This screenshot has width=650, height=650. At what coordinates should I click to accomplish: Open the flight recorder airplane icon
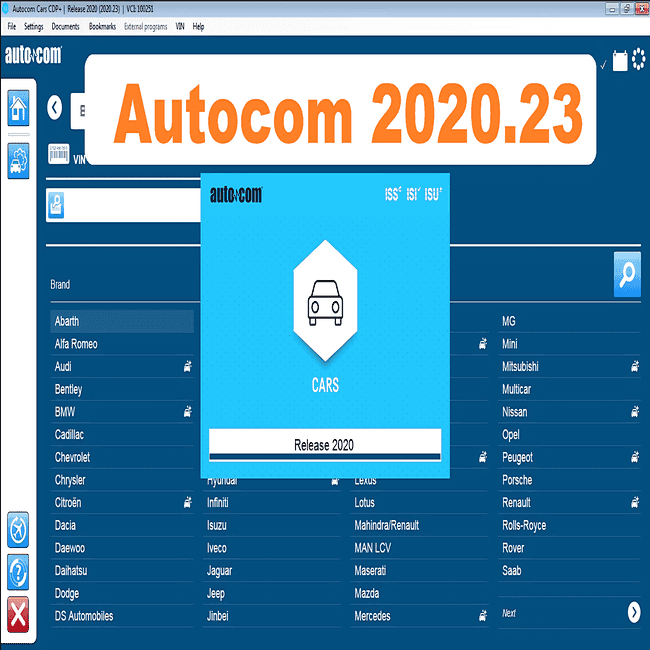click(18, 530)
